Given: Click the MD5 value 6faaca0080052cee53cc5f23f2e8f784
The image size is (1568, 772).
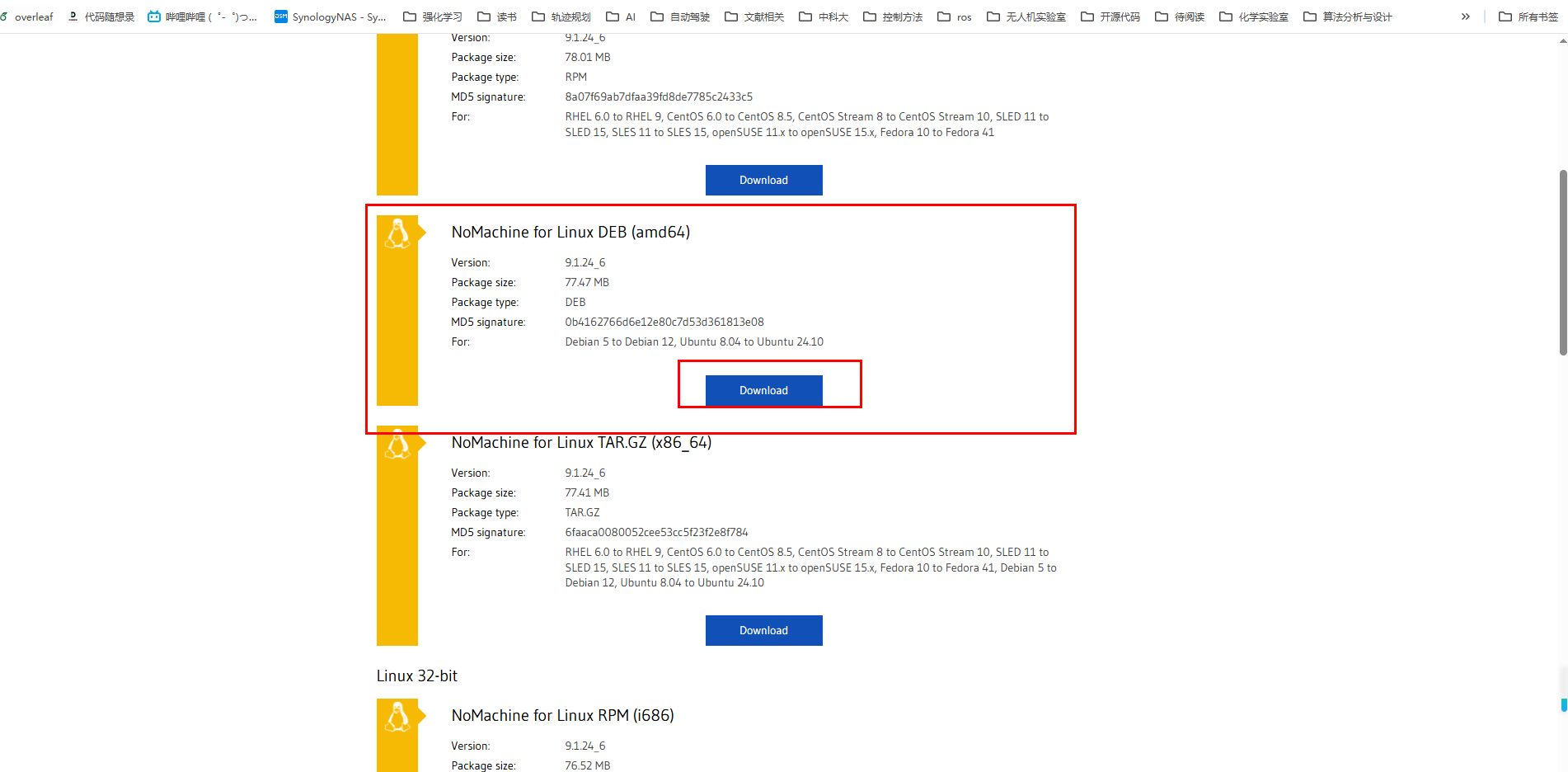Looking at the screenshot, I should coord(656,532).
